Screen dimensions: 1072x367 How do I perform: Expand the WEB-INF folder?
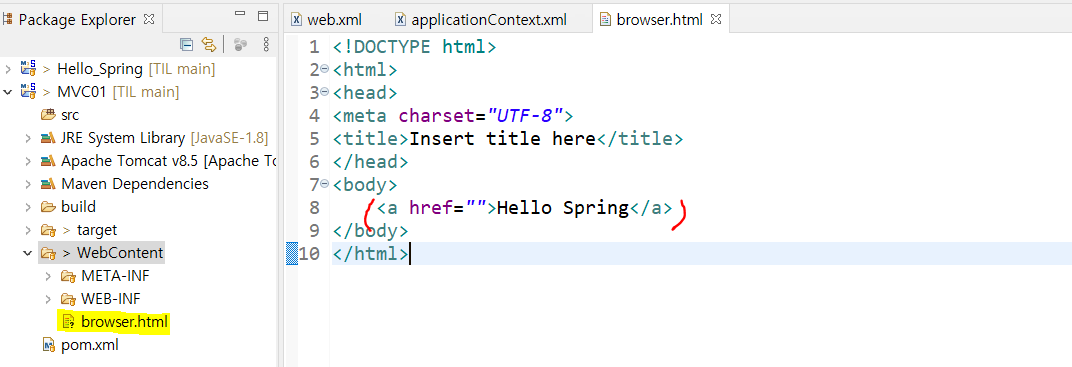click(48, 299)
